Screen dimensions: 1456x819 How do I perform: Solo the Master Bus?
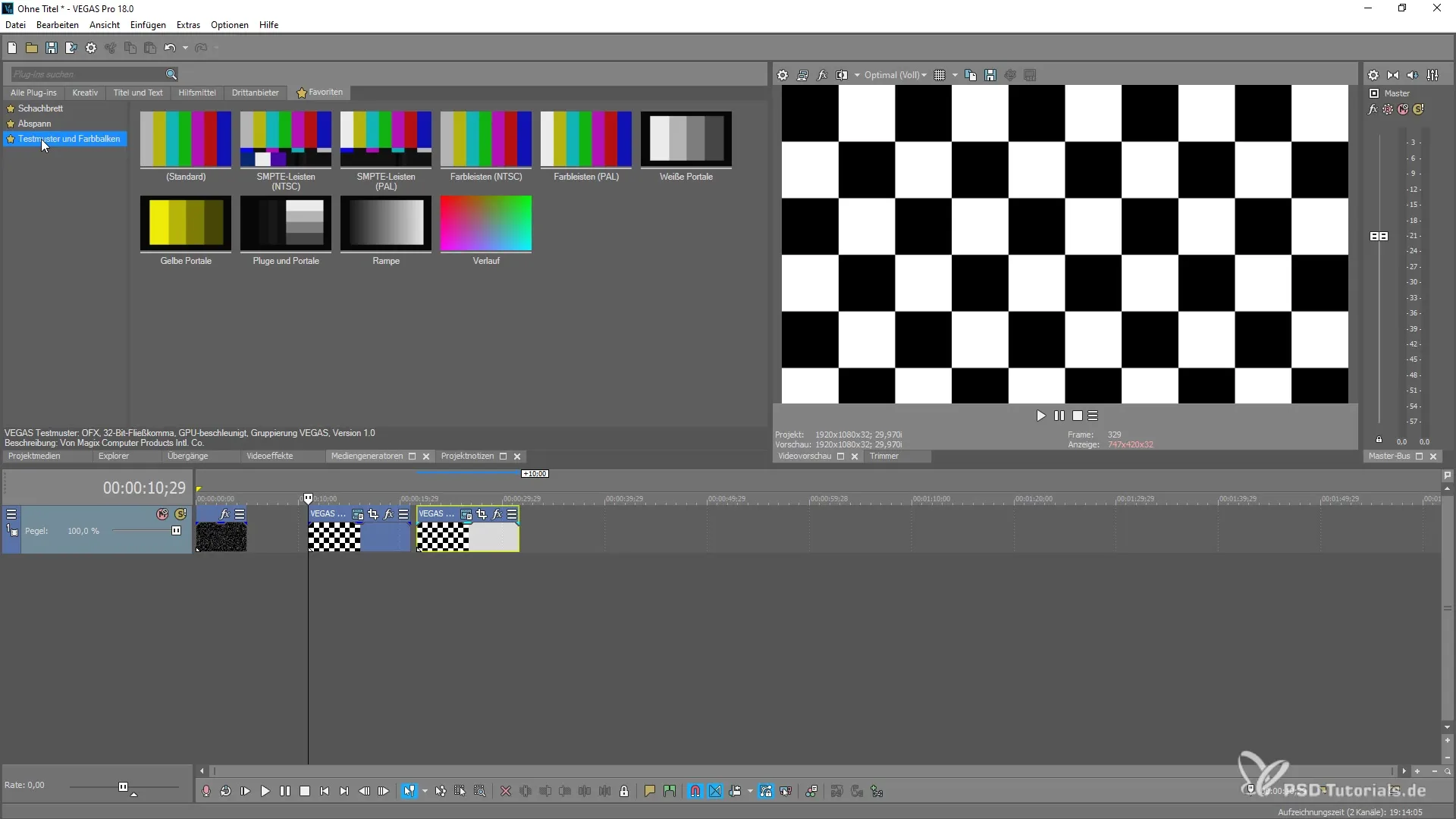[1418, 109]
